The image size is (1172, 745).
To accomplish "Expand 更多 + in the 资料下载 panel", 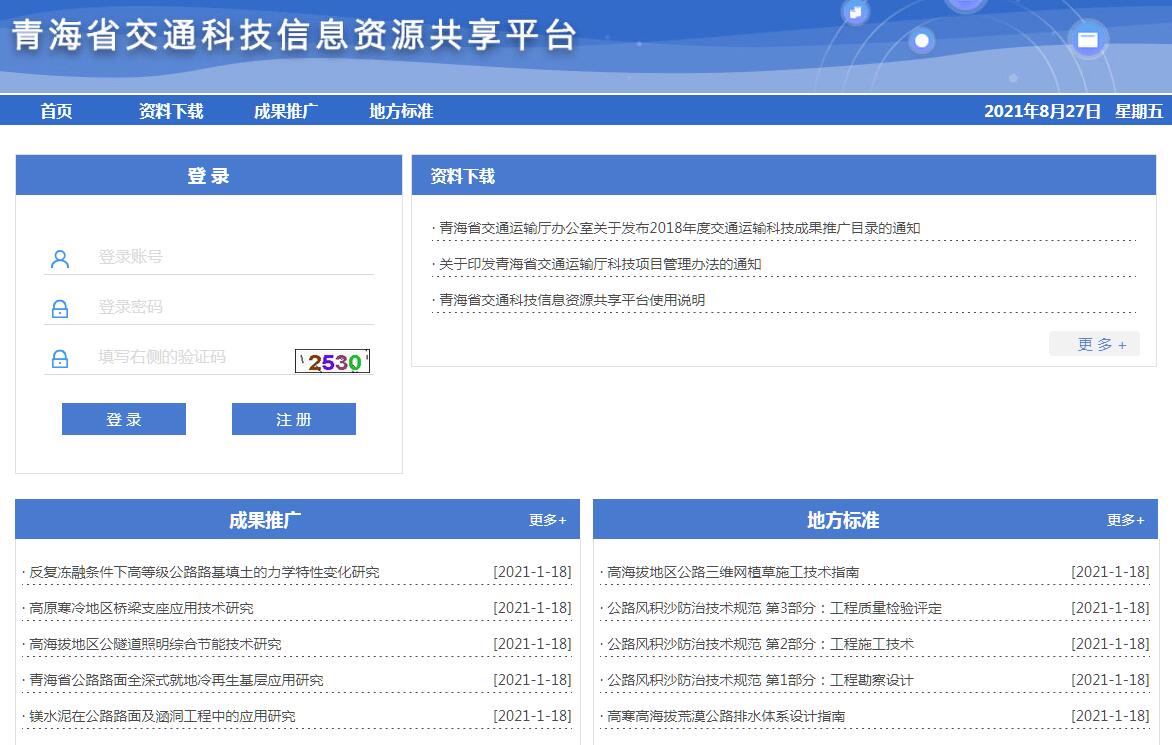I will [1094, 344].
